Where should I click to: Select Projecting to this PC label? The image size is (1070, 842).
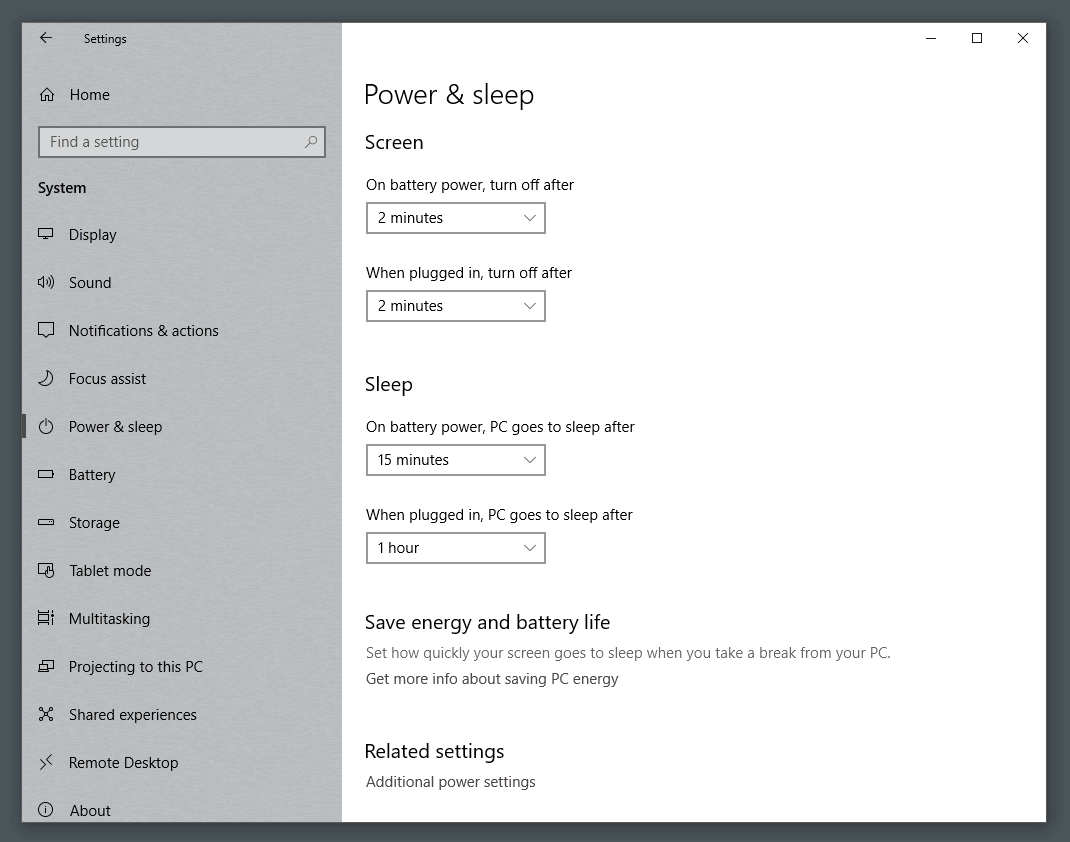(x=136, y=667)
